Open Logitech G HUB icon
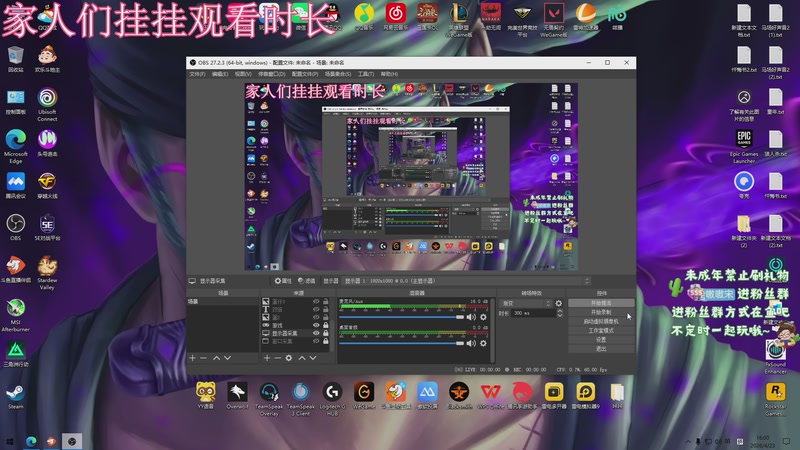This screenshot has width=800, height=450. click(332, 399)
